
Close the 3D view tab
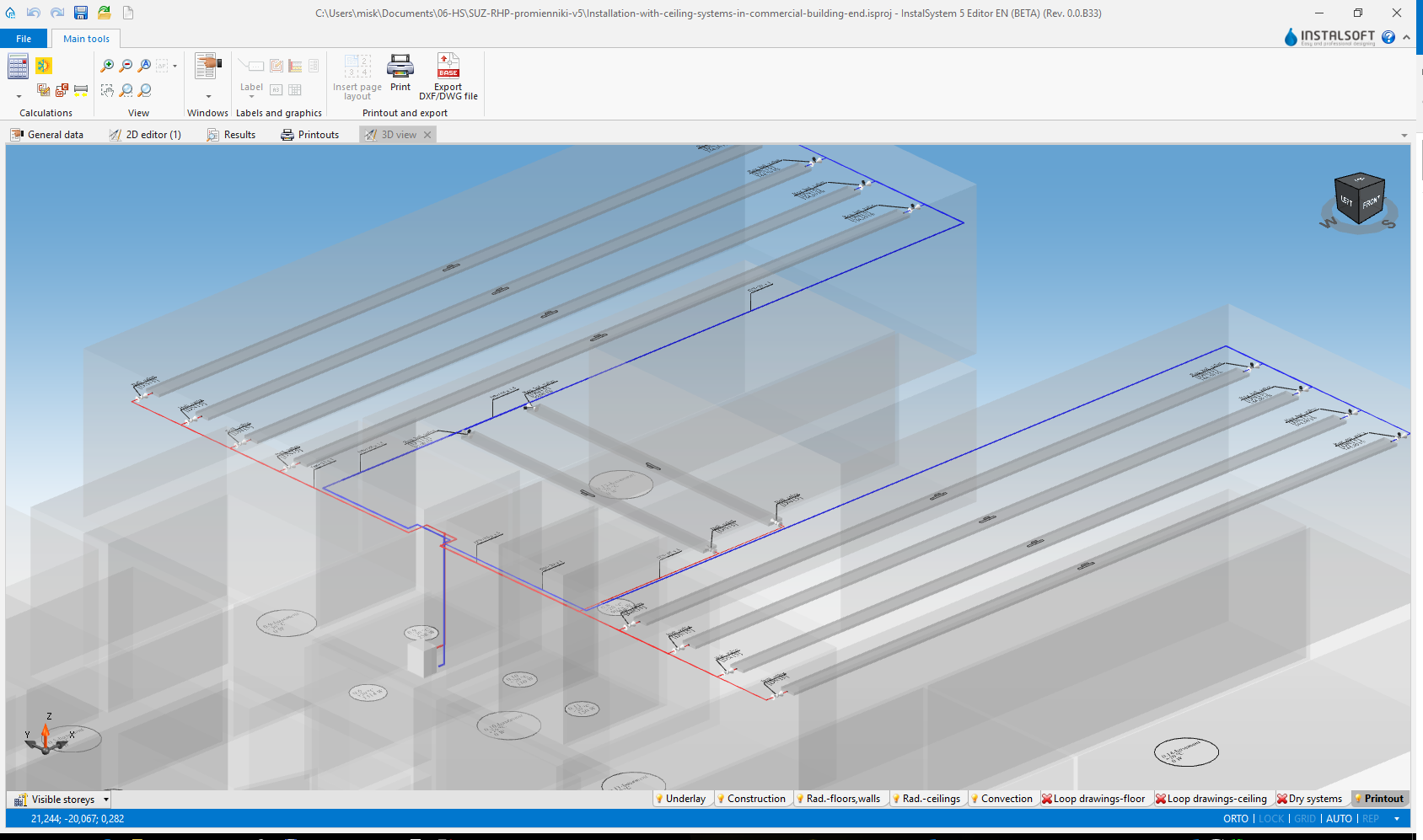[x=427, y=135]
